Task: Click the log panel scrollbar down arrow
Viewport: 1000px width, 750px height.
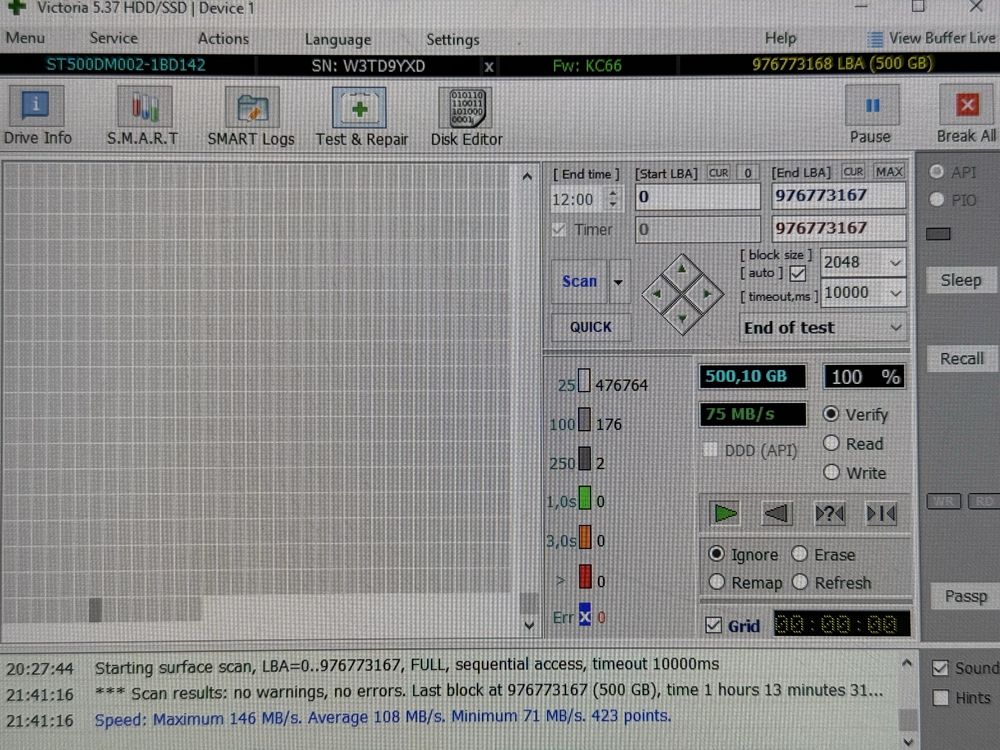Action: 908,741
